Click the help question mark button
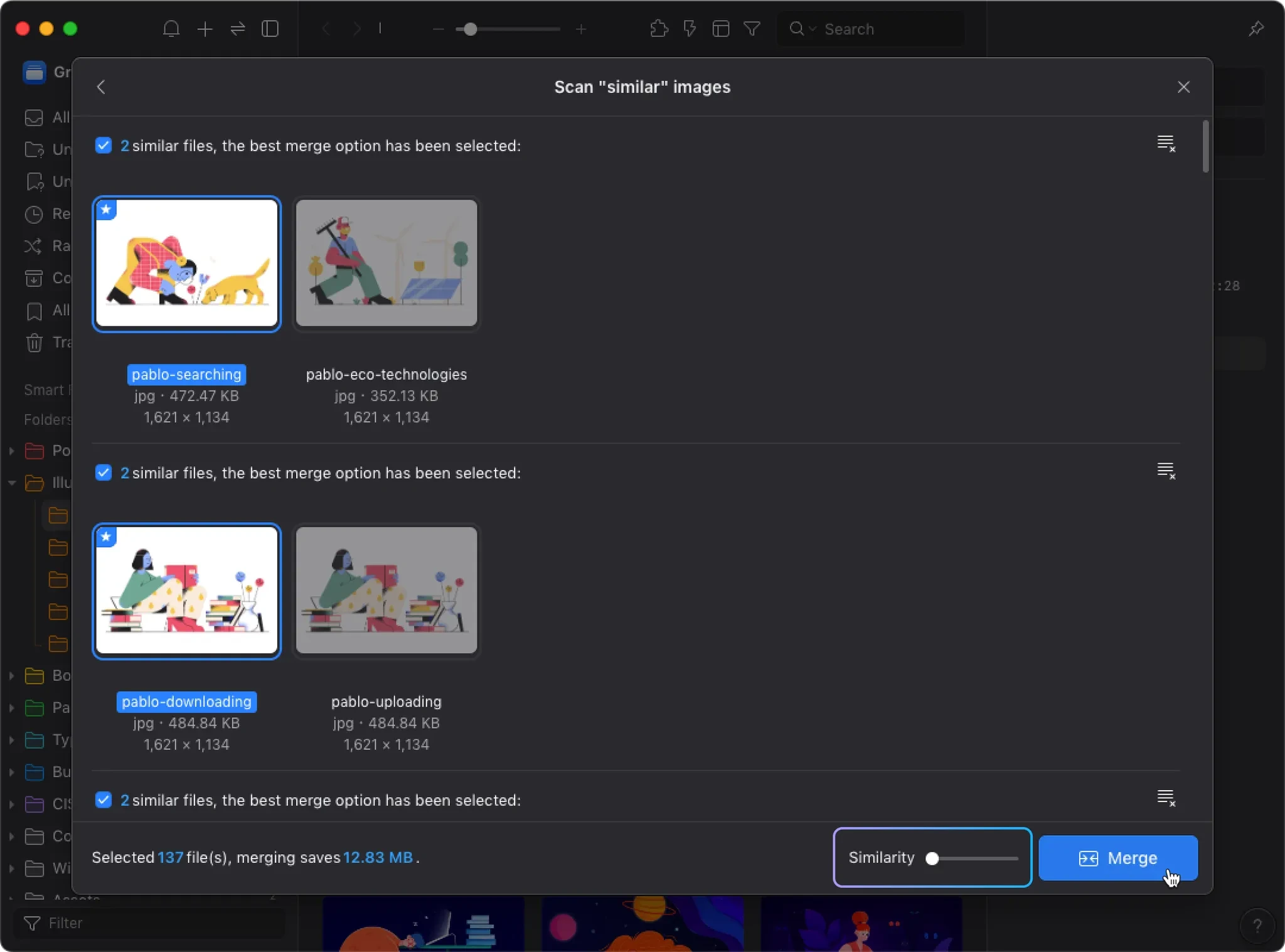The width and height of the screenshot is (1285, 952). 1257,925
